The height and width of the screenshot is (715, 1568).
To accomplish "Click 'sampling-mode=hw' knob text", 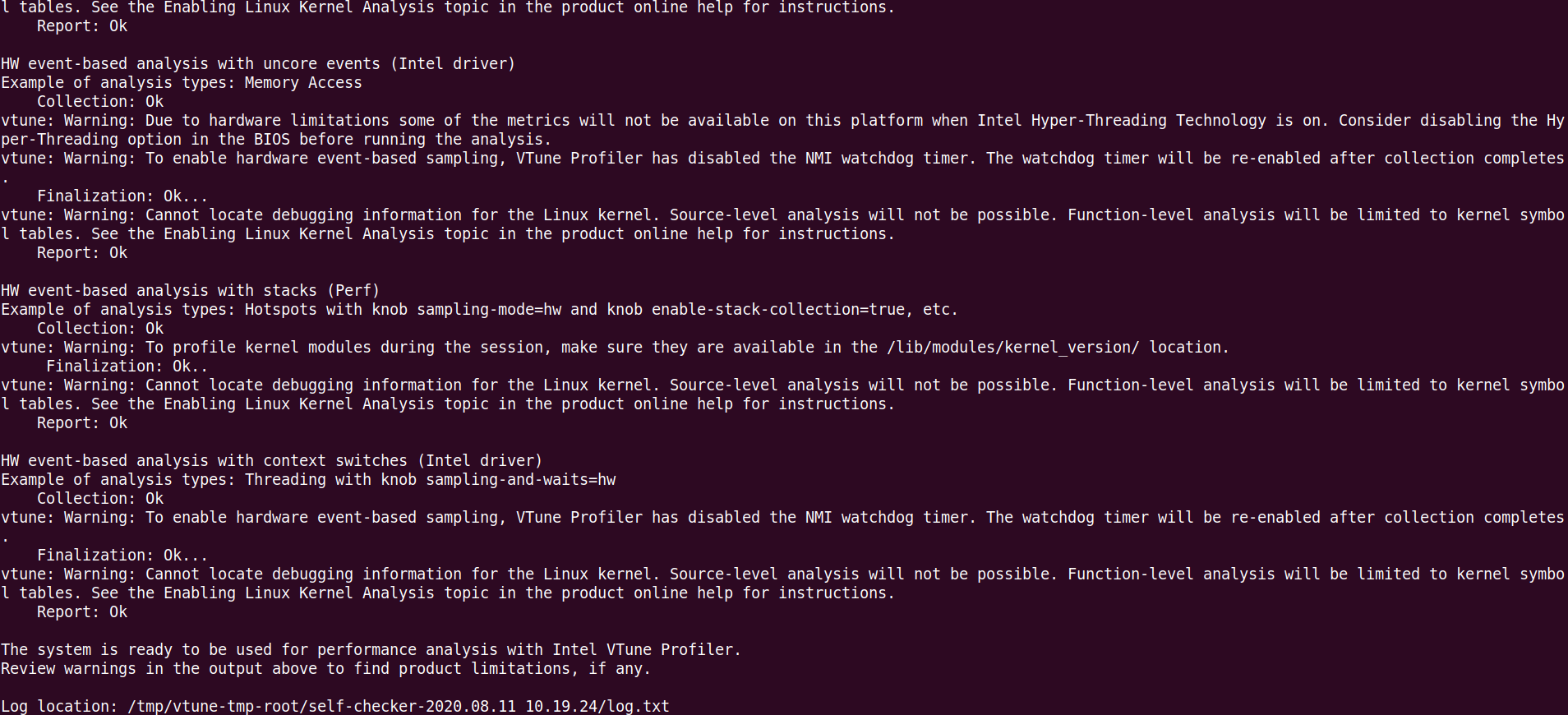I will (489, 310).
